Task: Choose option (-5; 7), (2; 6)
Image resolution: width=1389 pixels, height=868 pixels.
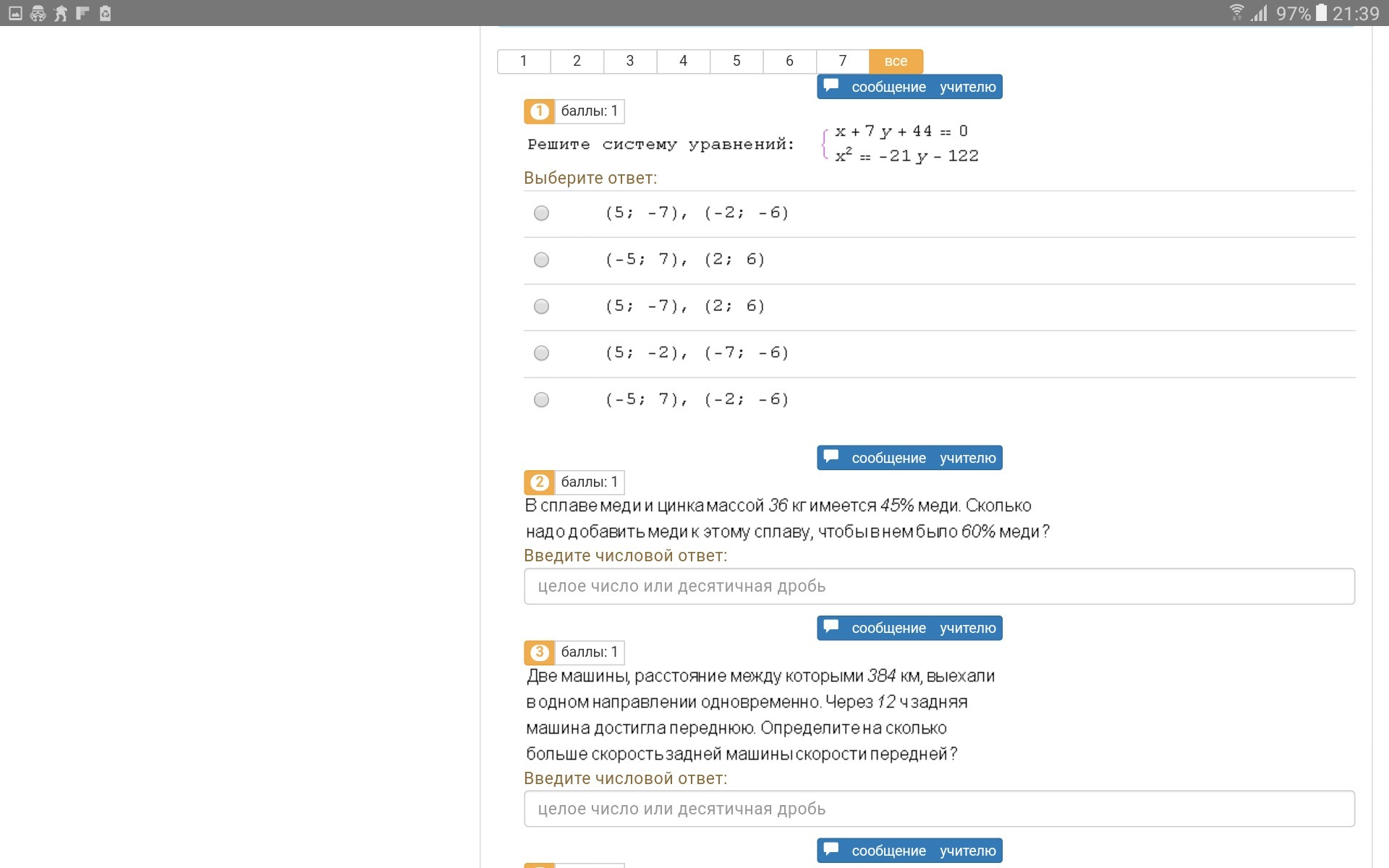Action: (x=541, y=260)
